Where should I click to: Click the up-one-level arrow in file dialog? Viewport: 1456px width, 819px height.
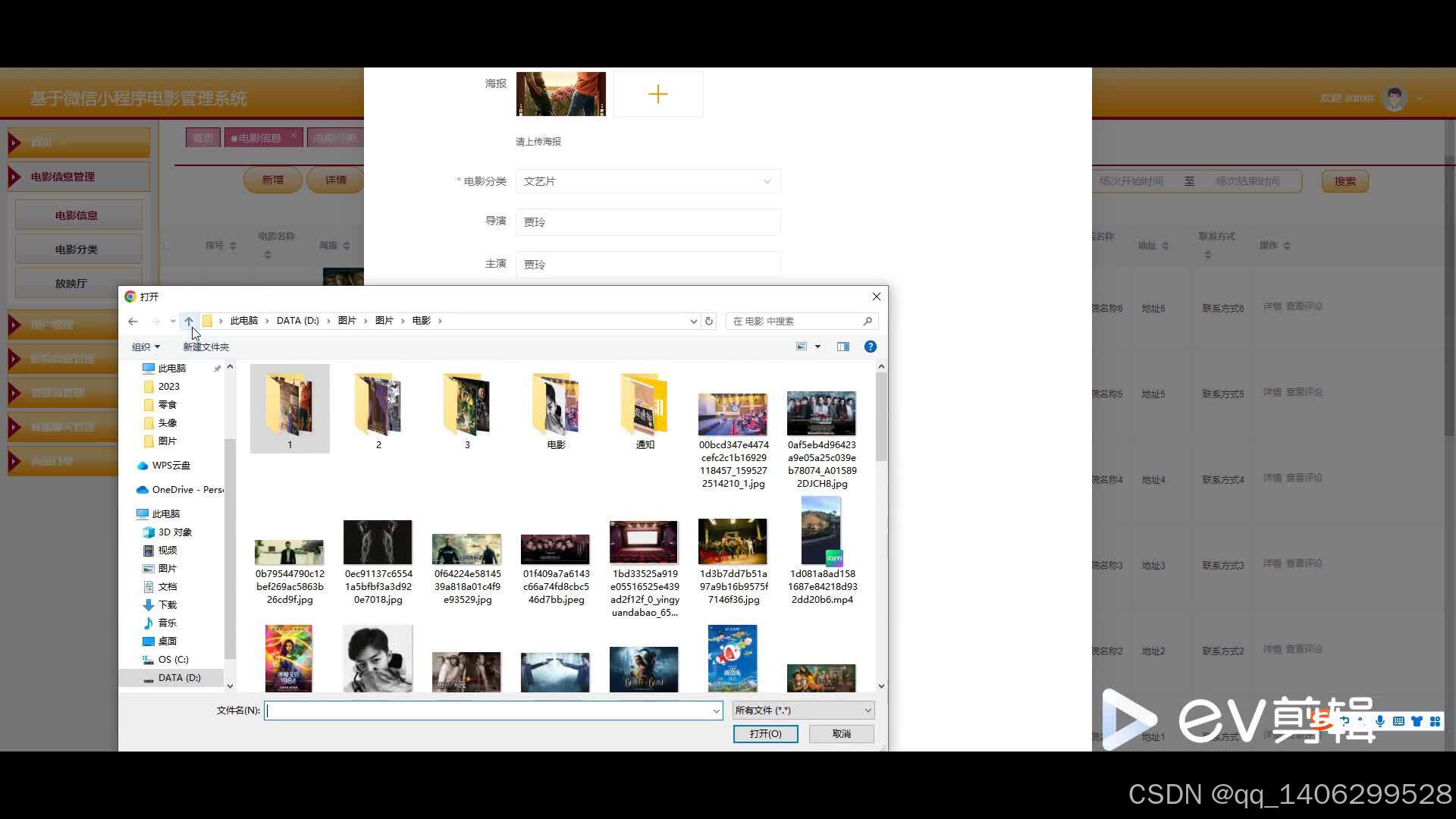coord(189,321)
